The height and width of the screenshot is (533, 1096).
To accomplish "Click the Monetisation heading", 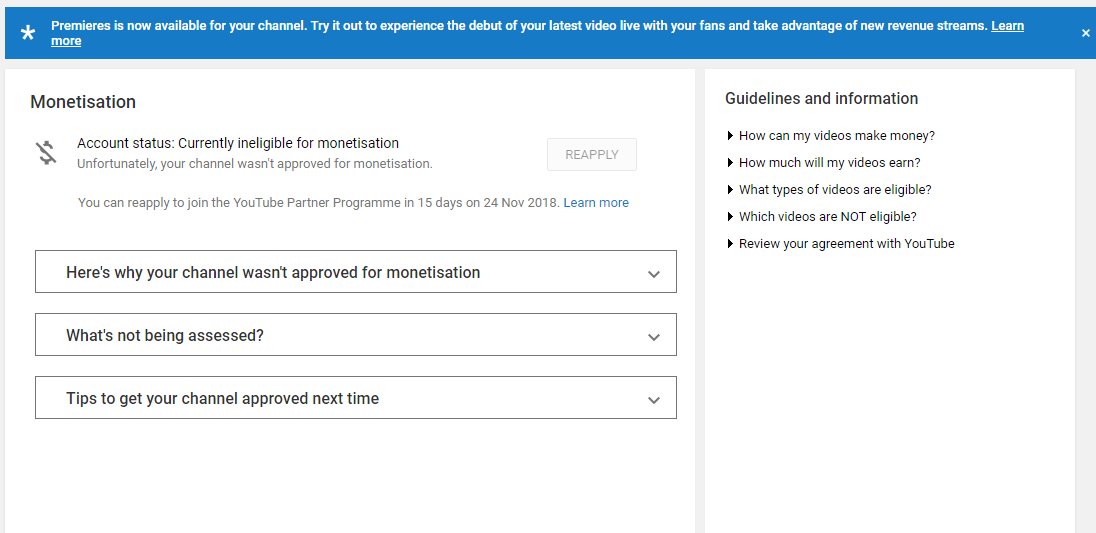I will 83,102.
